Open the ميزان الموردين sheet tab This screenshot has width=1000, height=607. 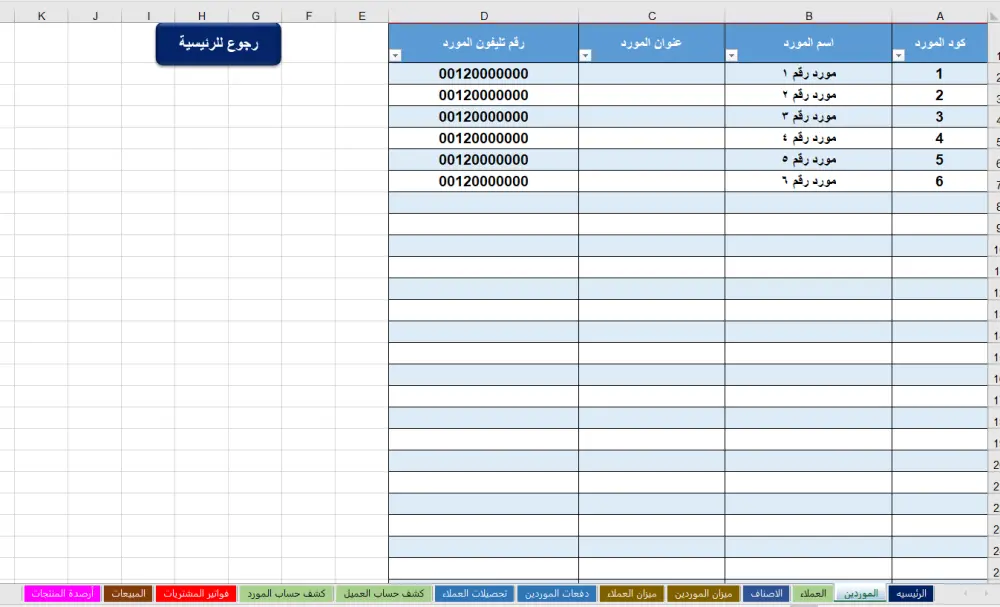[706, 592]
